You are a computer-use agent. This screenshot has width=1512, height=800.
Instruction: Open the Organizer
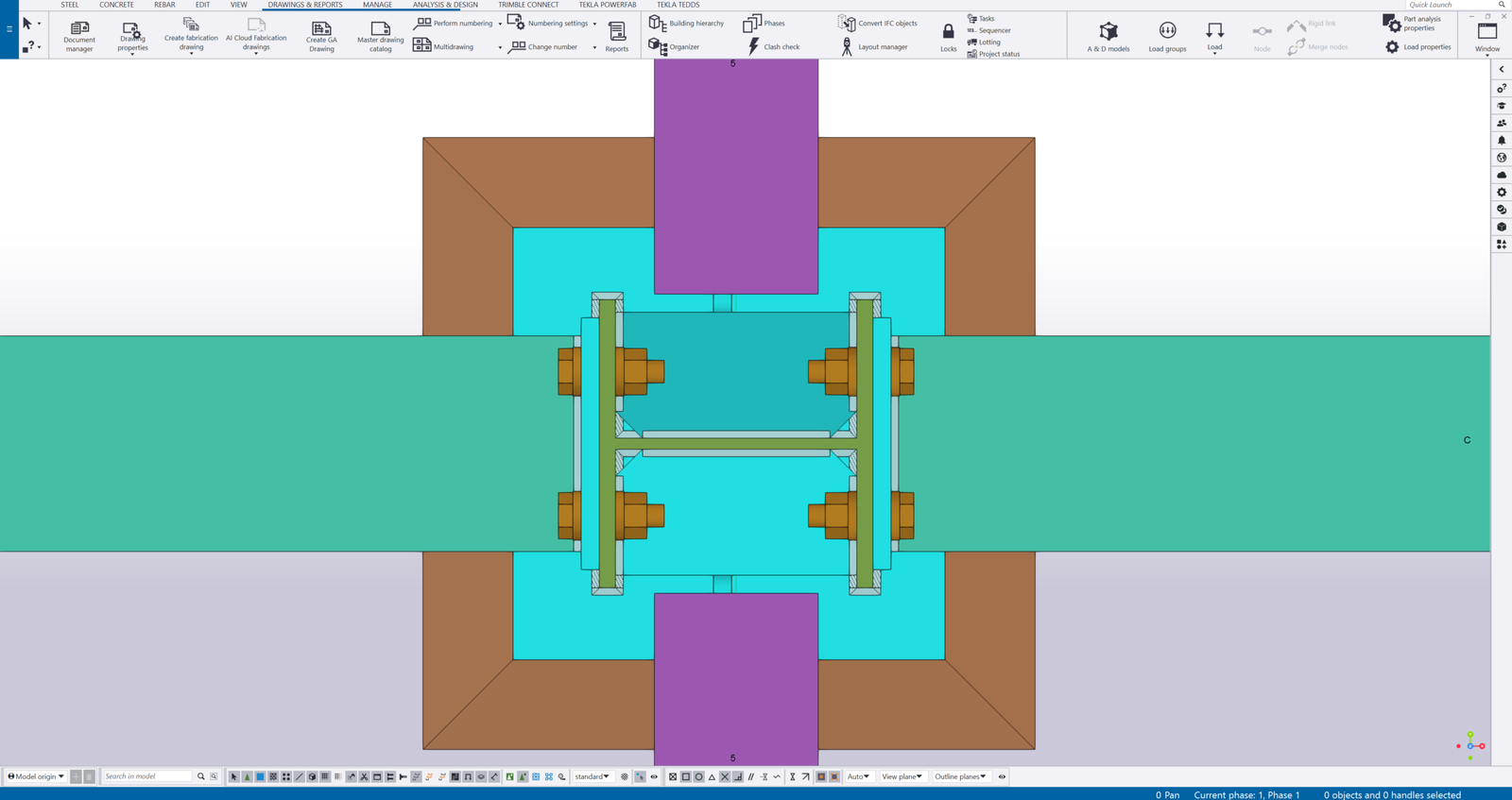point(675,46)
